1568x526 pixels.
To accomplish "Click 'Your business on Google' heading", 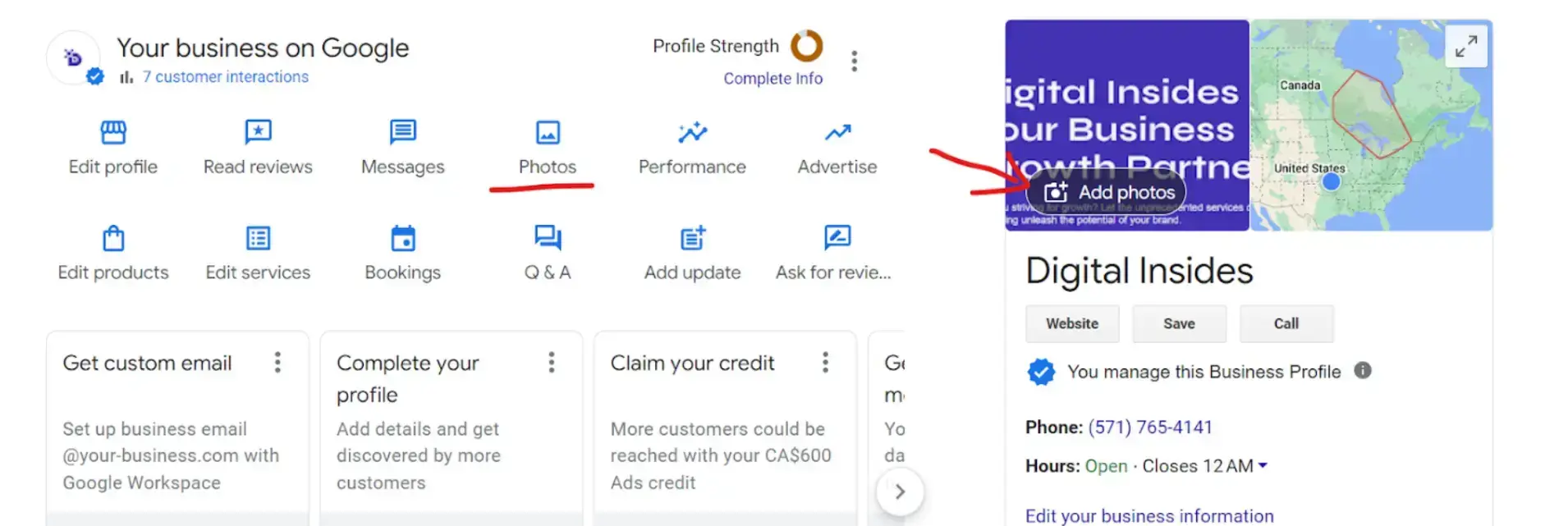I will [263, 48].
